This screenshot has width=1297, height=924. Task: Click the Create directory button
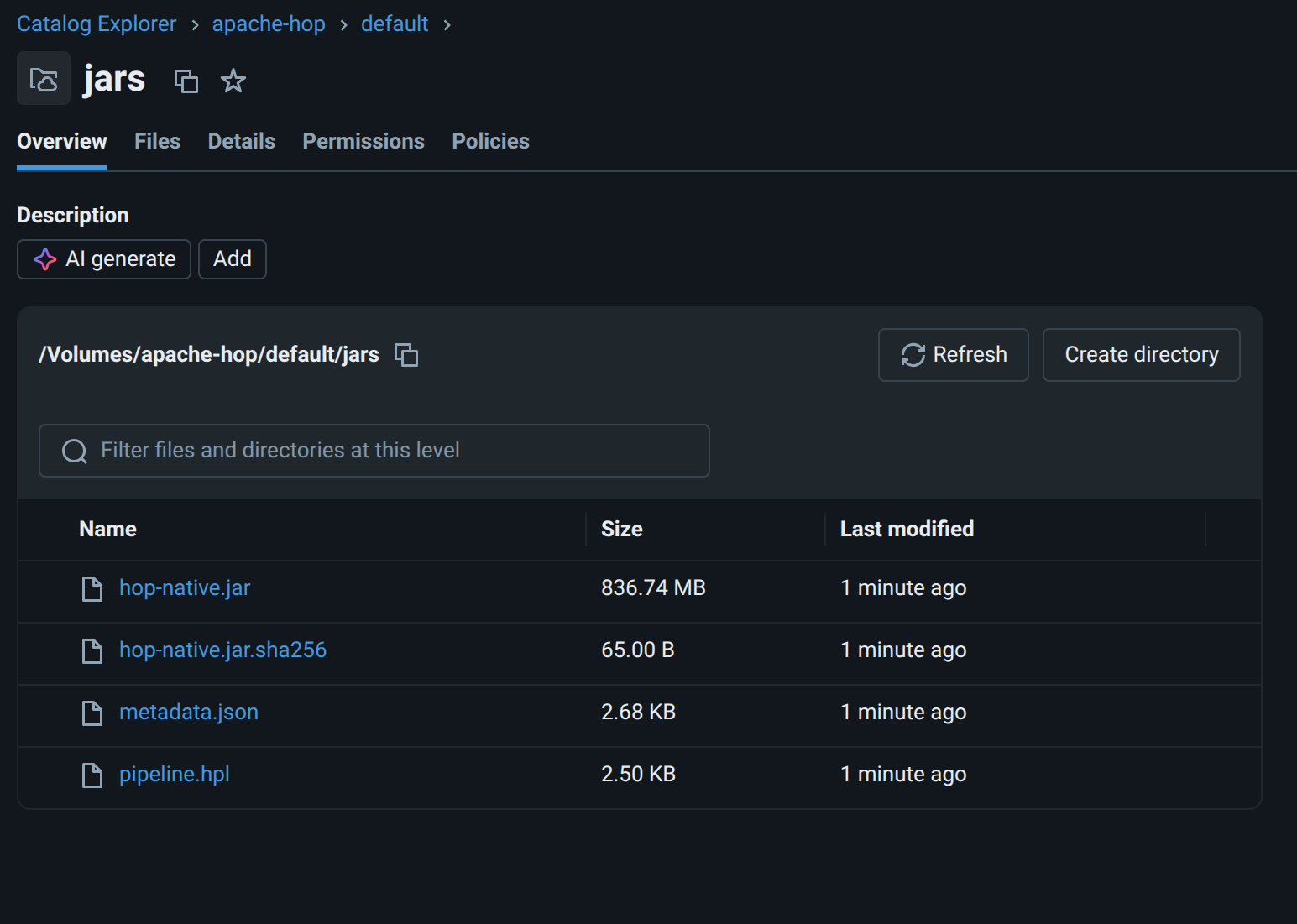click(1141, 355)
